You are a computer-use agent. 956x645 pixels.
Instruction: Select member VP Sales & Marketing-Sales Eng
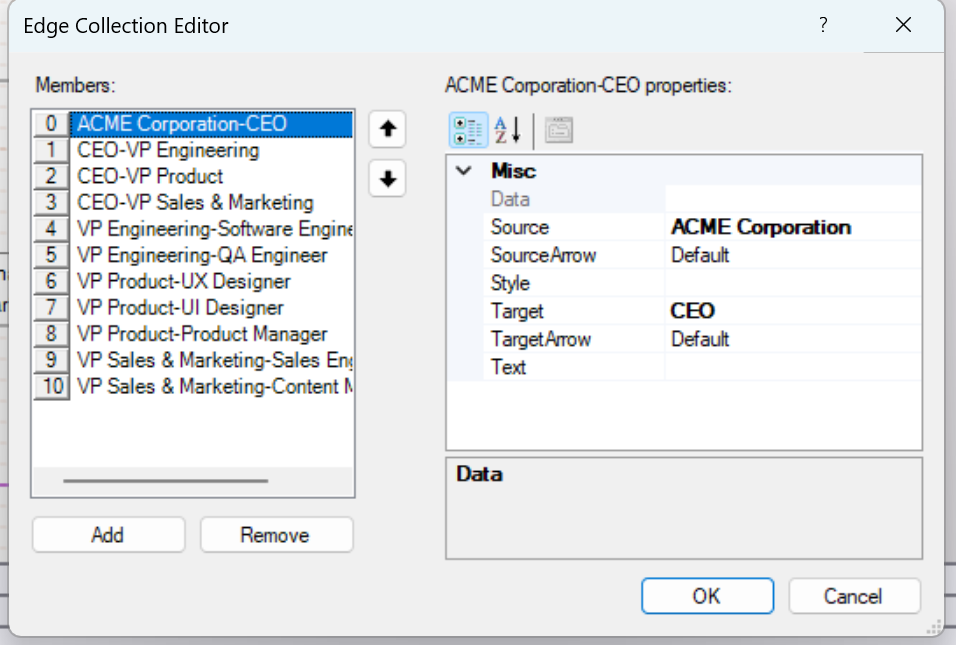click(x=212, y=360)
